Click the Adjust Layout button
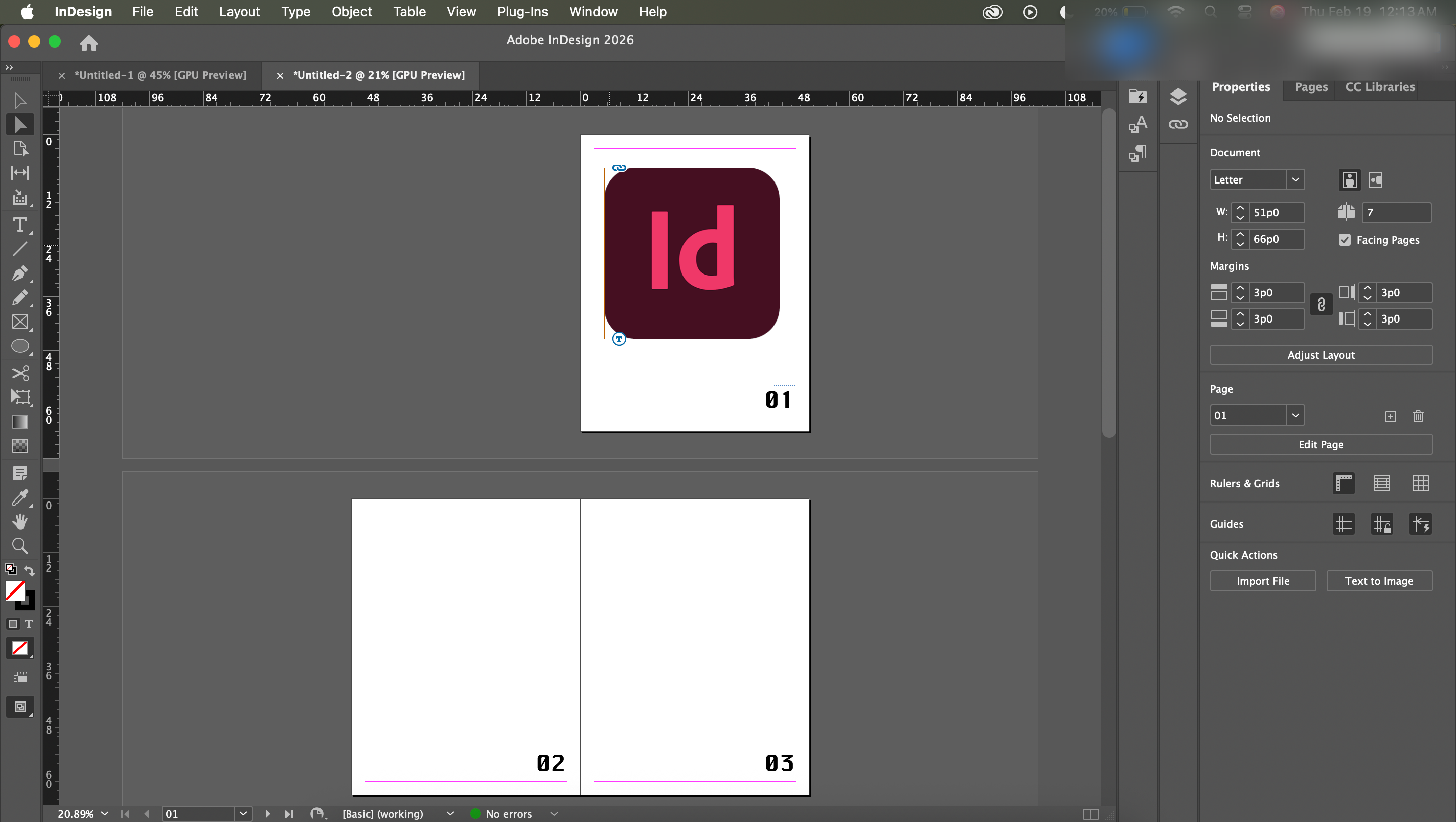 click(1321, 355)
